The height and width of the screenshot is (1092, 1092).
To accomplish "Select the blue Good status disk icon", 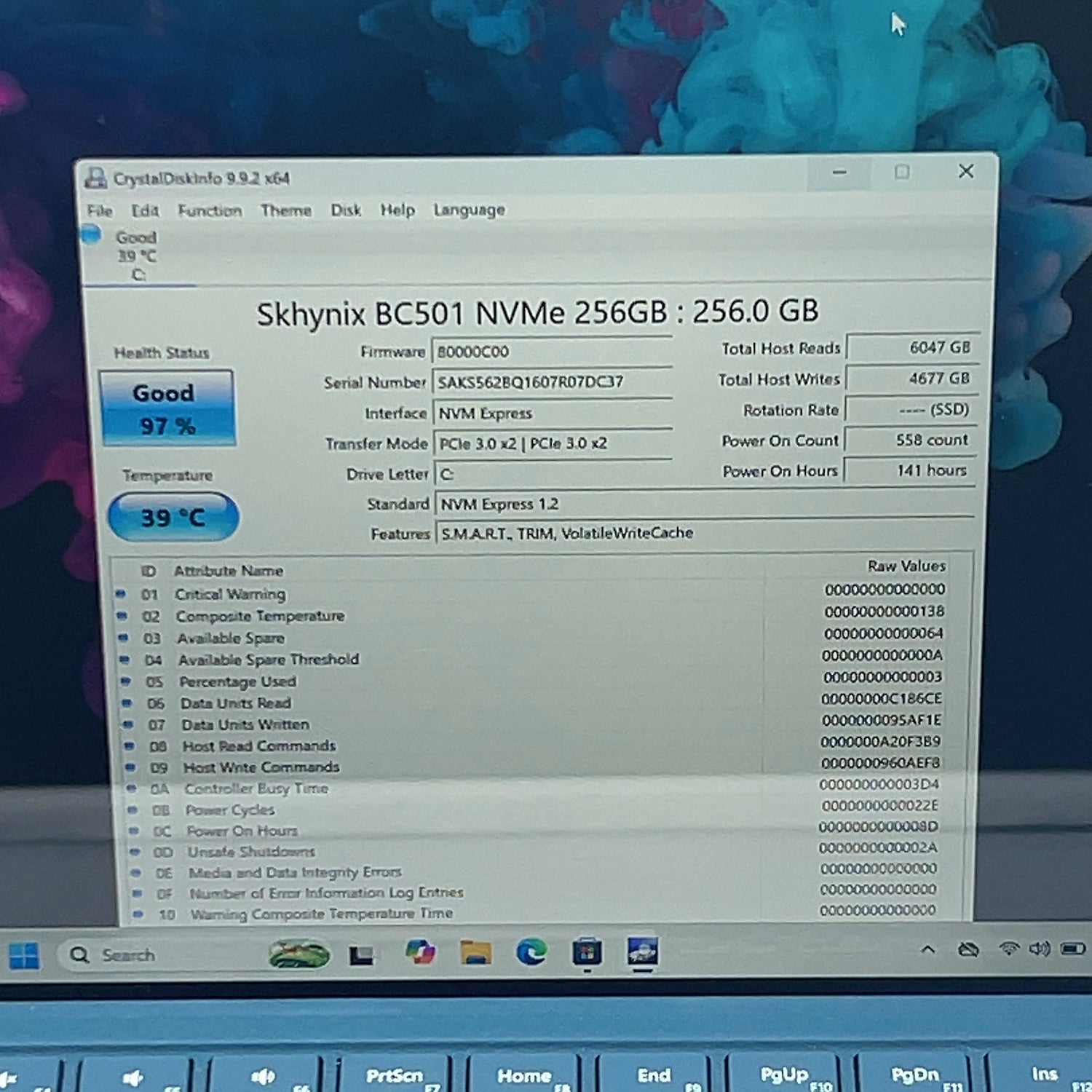I will coord(91,235).
